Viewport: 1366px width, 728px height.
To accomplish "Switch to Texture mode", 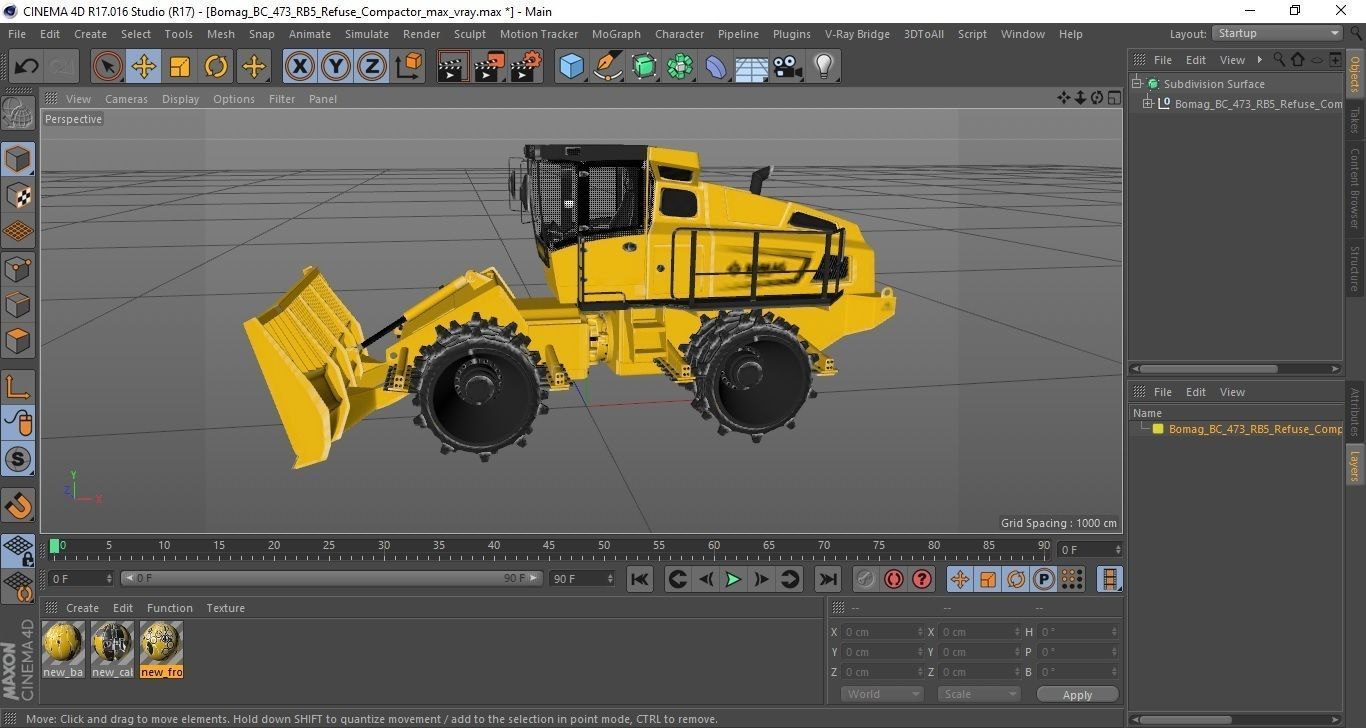I will point(18,195).
